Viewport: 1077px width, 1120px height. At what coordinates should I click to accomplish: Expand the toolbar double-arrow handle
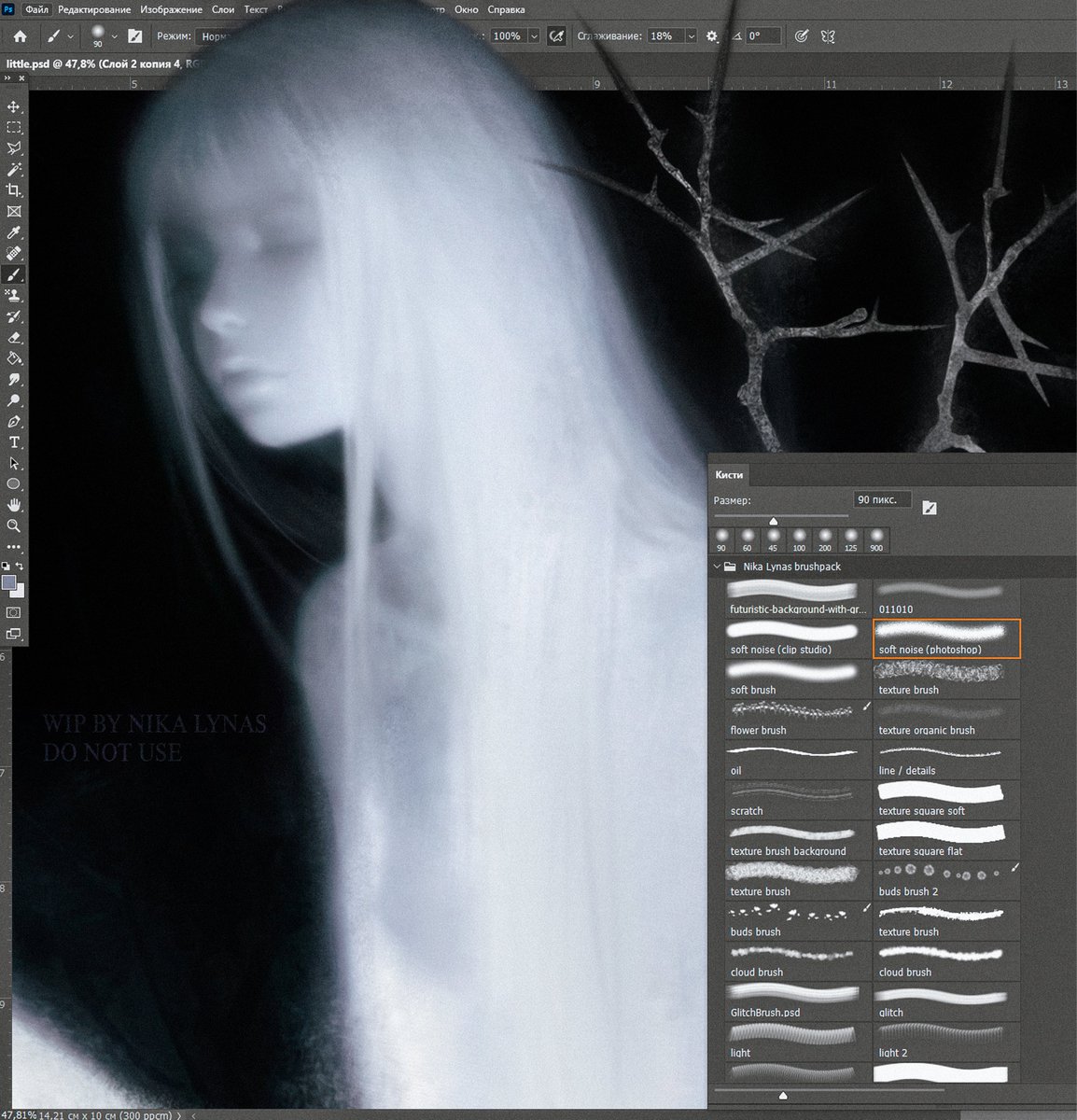[x=8, y=78]
